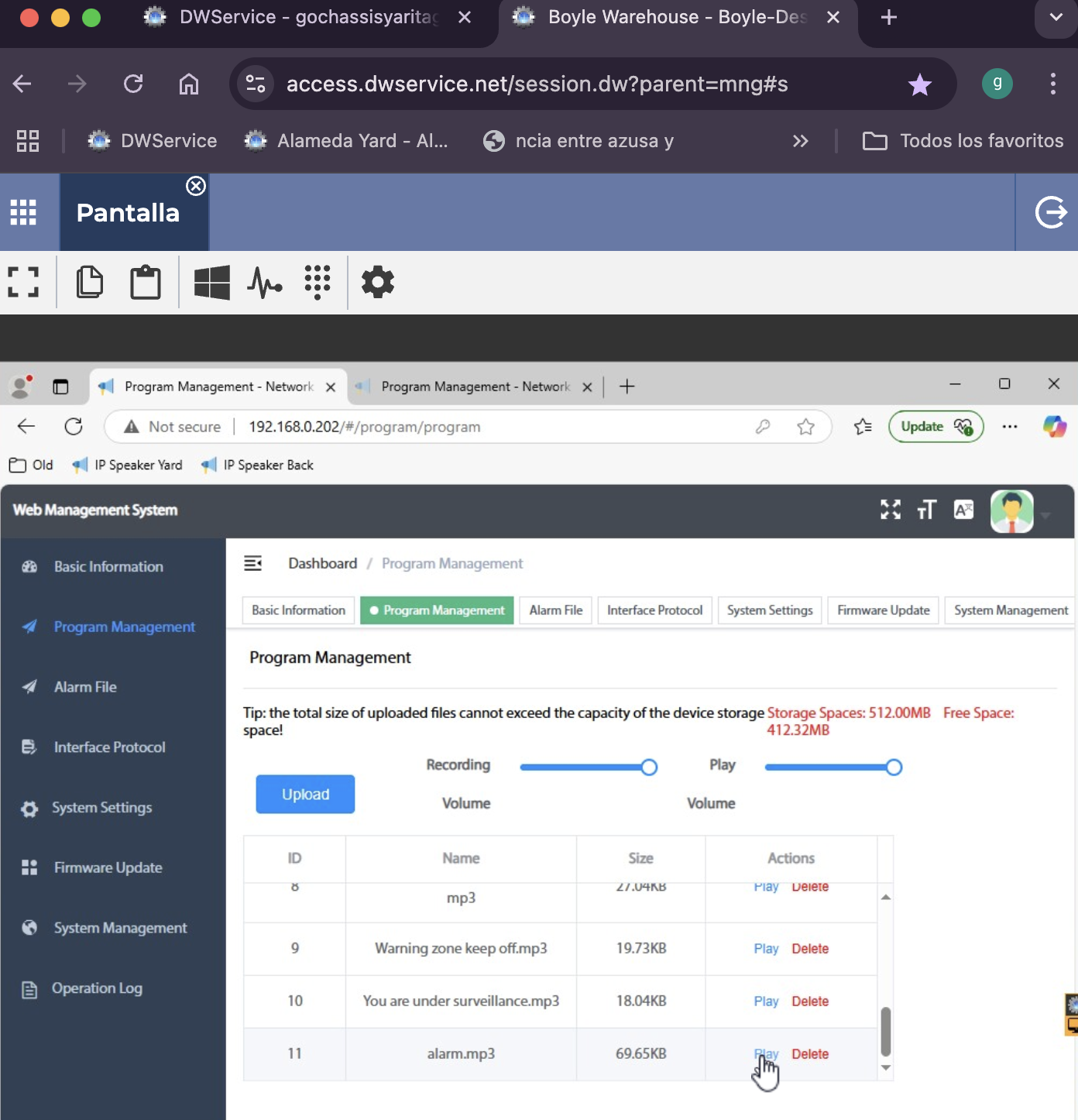
Task: Open the DWService apps grid icon
Action: click(23, 212)
